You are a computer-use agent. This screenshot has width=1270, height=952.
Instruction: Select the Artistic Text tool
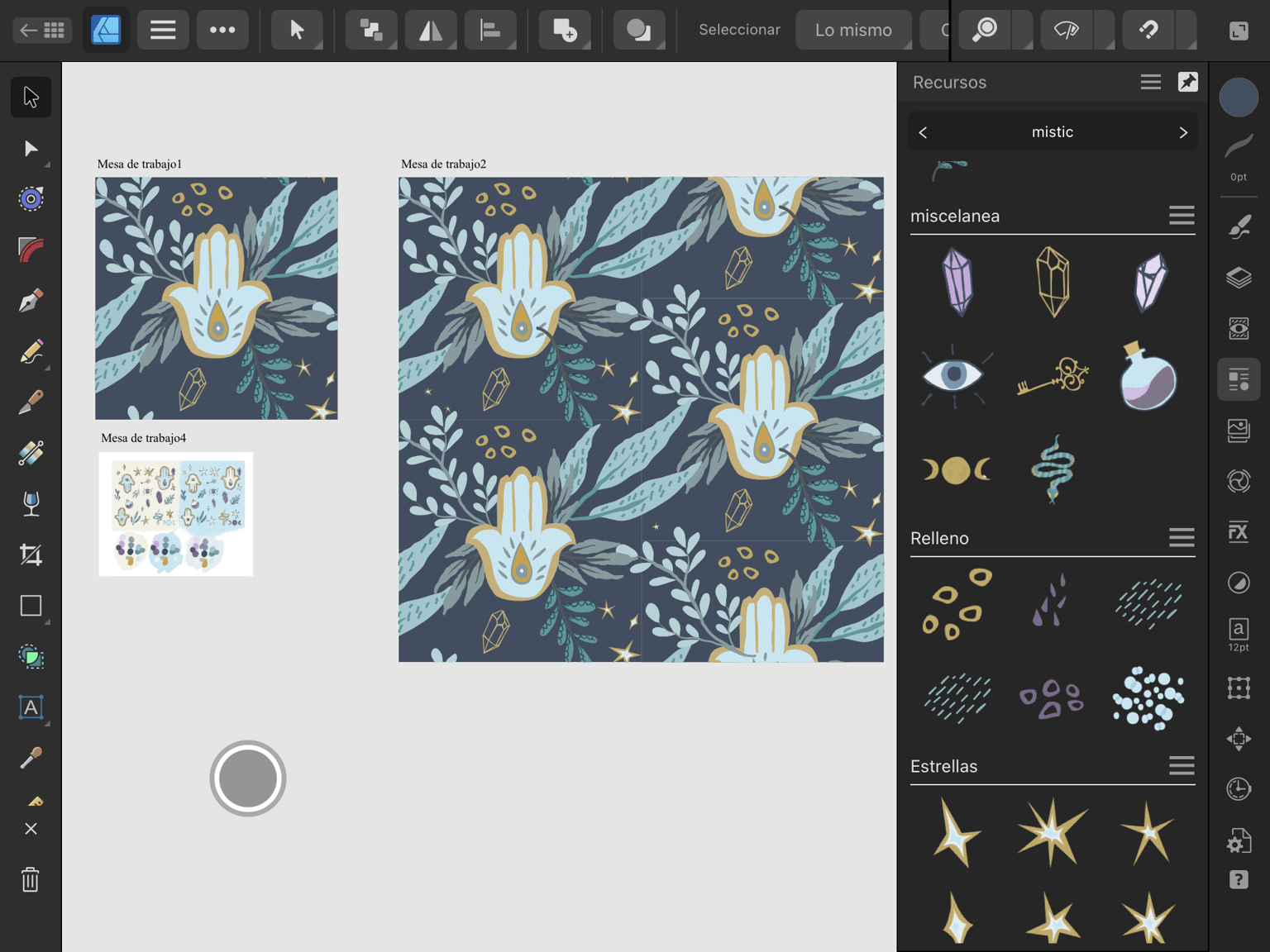click(x=31, y=707)
